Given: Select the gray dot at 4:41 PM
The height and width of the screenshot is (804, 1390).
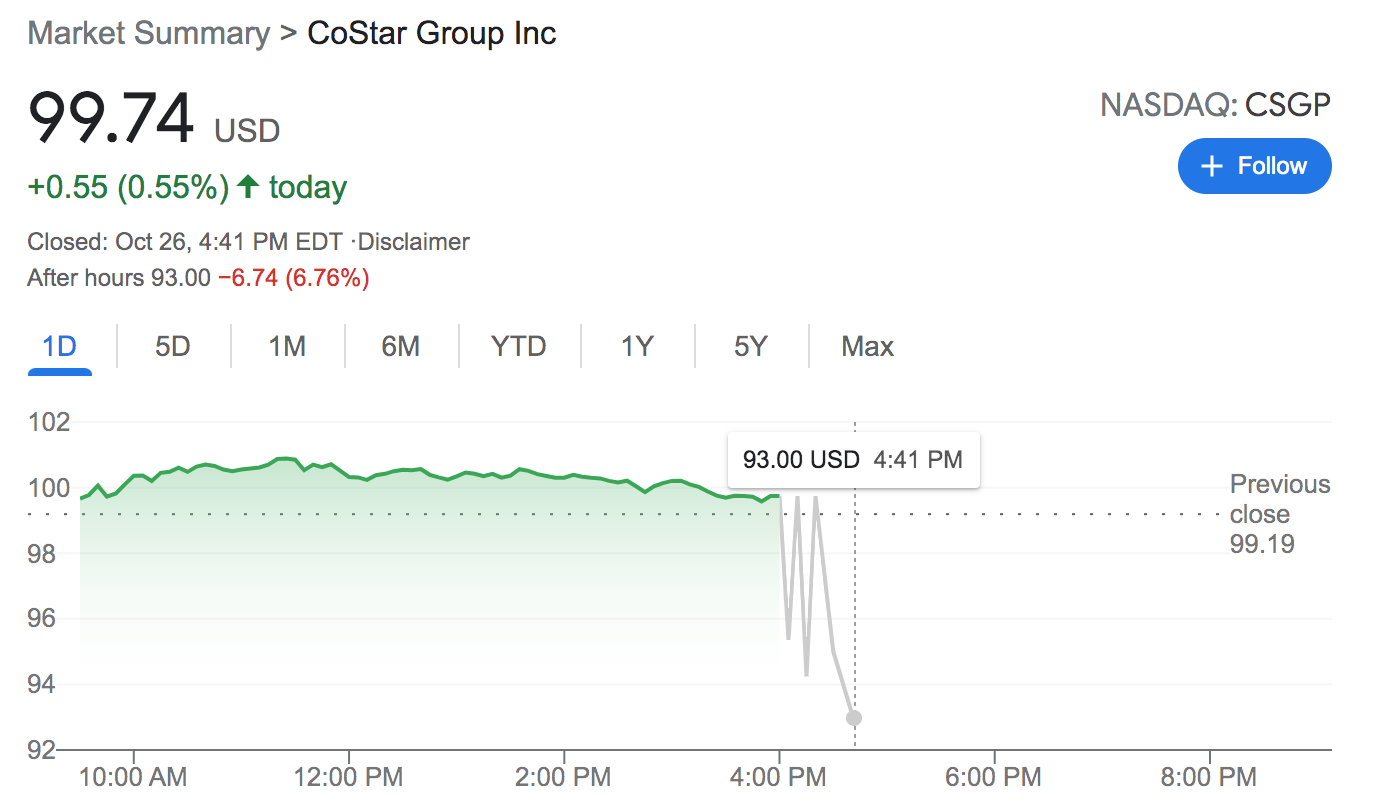Looking at the screenshot, I should pos(854,717).
